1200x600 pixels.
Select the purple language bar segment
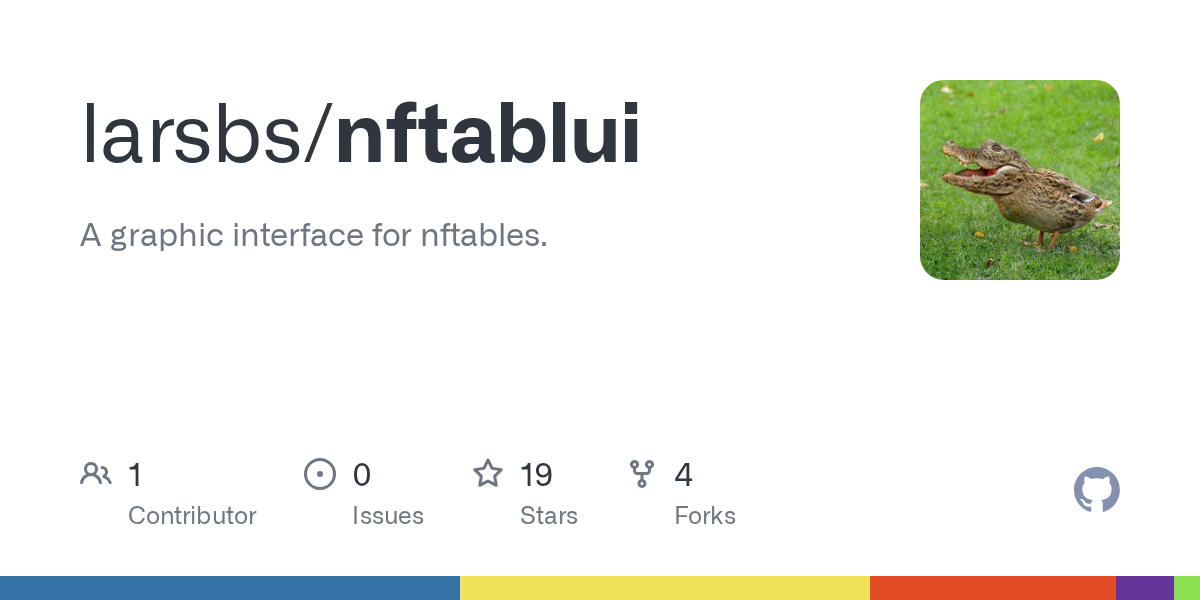(x=1144, y=588)
